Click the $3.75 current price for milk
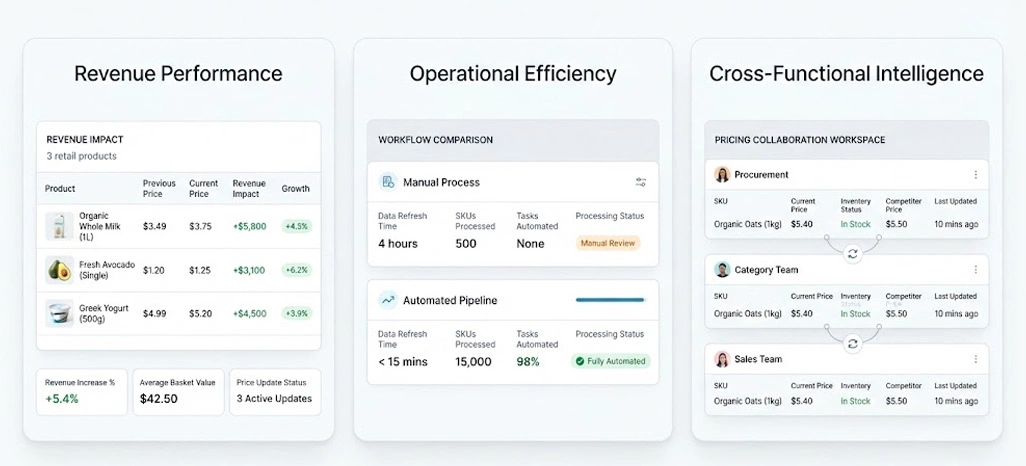Image resolution: width=1026 pixels, height=466 pixels. (x=200, y=226)
